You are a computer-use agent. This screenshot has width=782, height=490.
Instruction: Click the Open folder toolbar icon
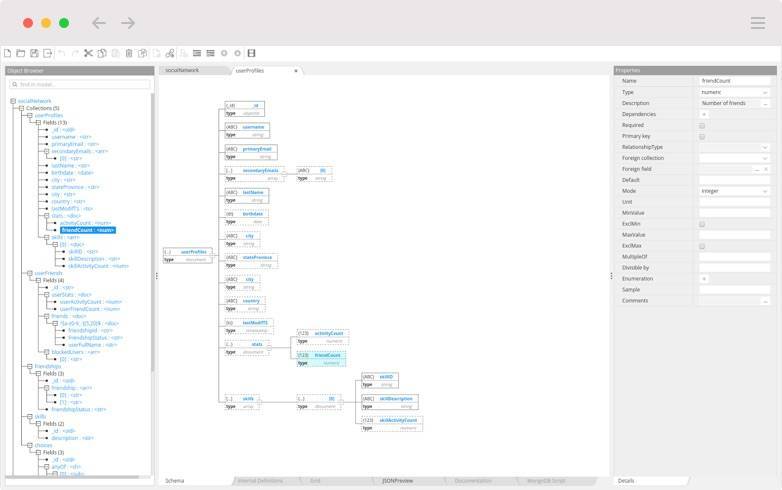[x=20, y=53]
